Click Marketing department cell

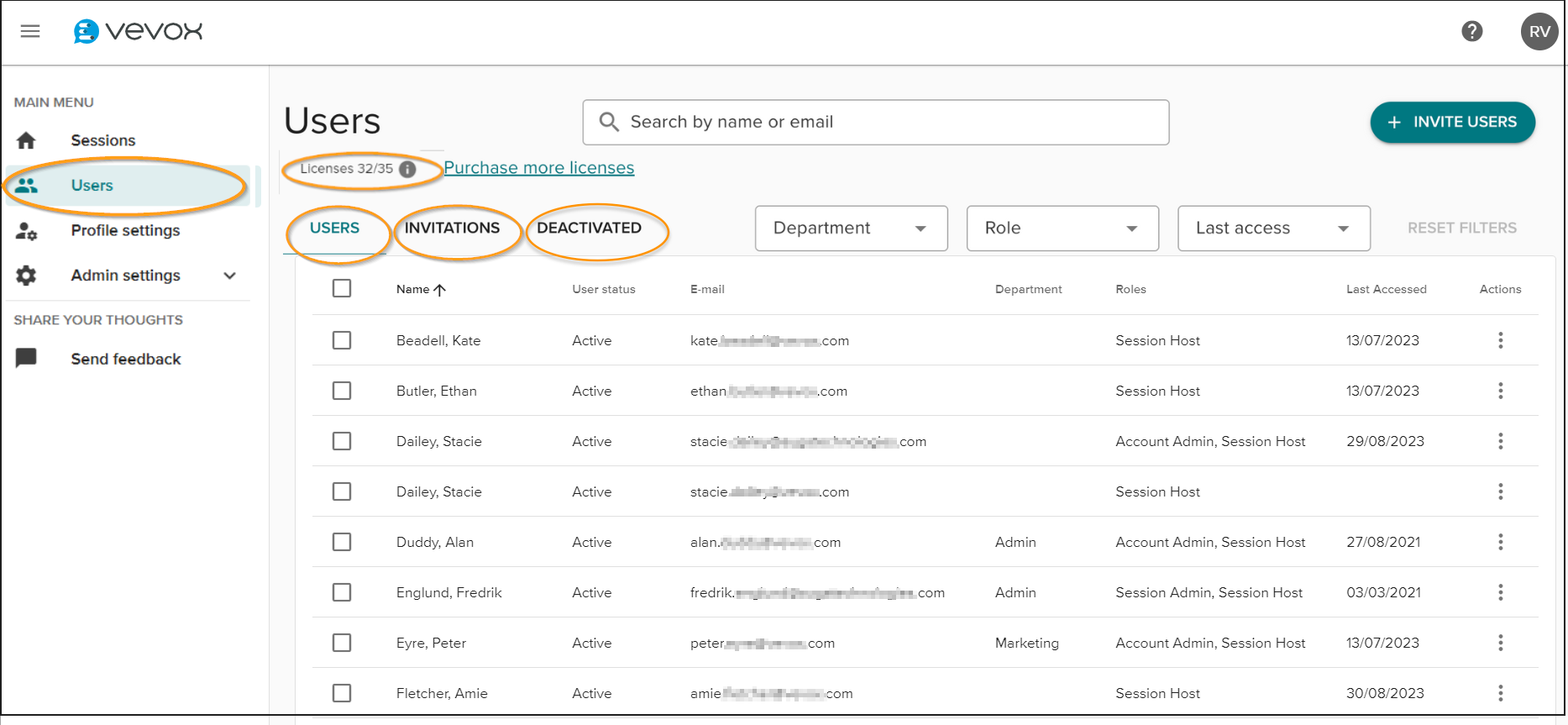(x=1026, y=643)
